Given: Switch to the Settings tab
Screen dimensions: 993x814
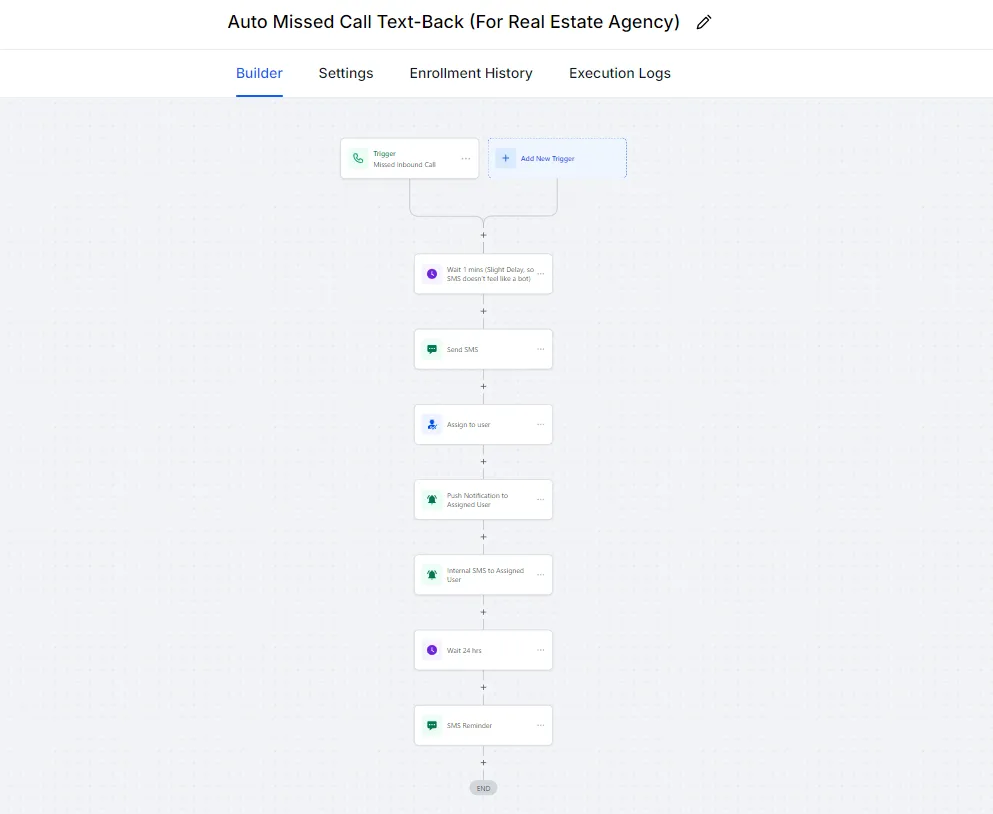Looking at the screenshot, I should pyautogui.click(x=346, y=73).
